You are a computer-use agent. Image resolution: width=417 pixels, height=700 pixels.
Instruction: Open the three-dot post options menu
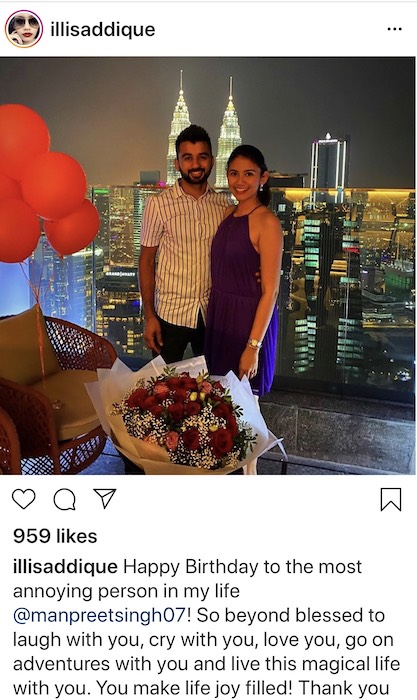click(395, 29)
